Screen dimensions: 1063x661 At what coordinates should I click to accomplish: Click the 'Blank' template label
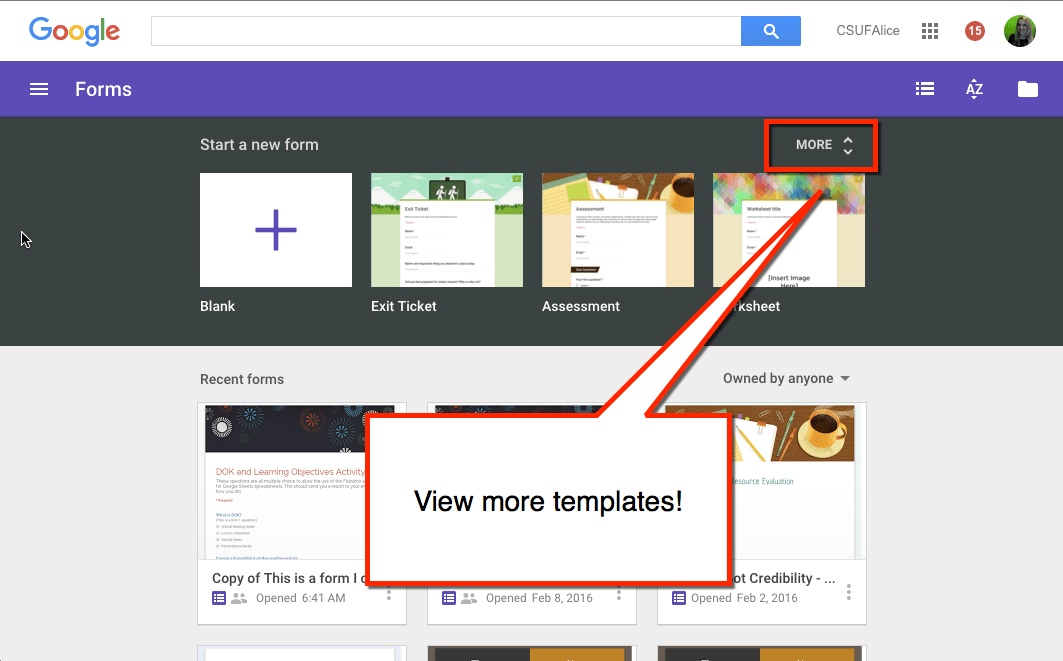[x=218, y=306]
